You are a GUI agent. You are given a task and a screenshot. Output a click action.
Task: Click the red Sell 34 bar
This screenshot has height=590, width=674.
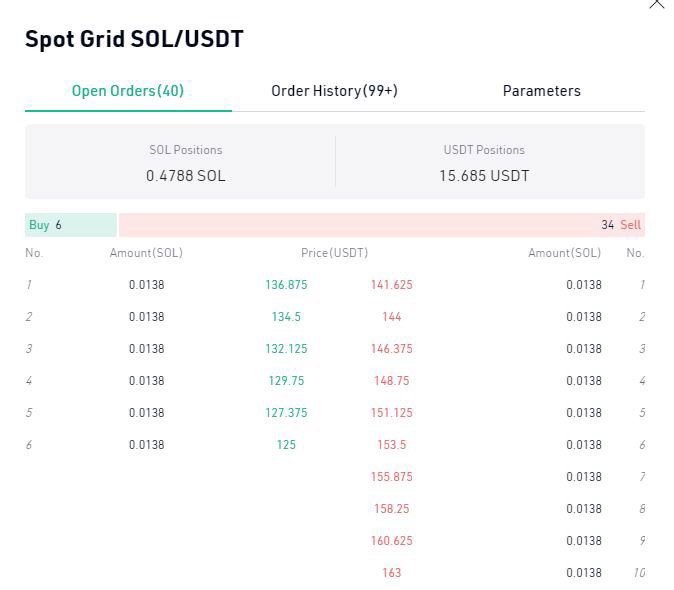[x=382, y=225]
